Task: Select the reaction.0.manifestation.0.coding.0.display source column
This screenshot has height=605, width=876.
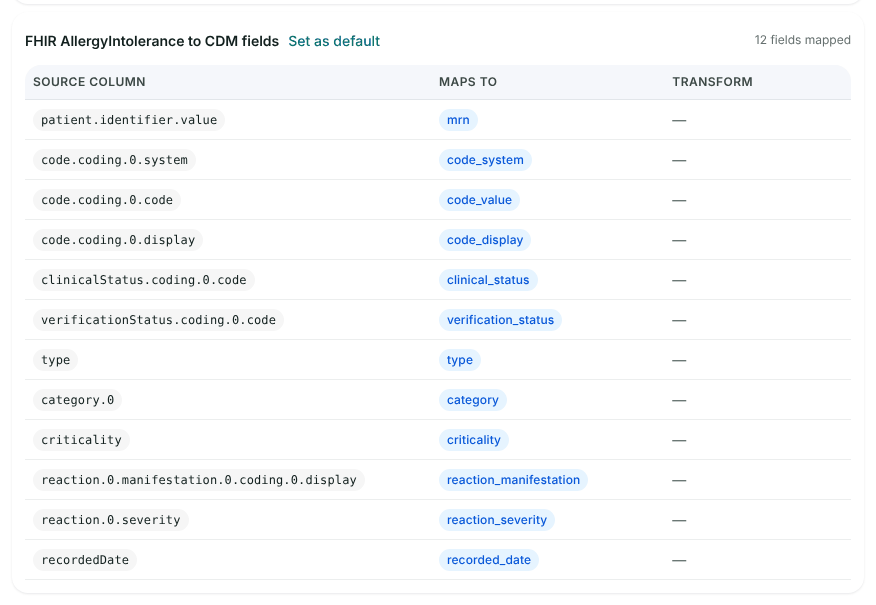Action: 199,480
